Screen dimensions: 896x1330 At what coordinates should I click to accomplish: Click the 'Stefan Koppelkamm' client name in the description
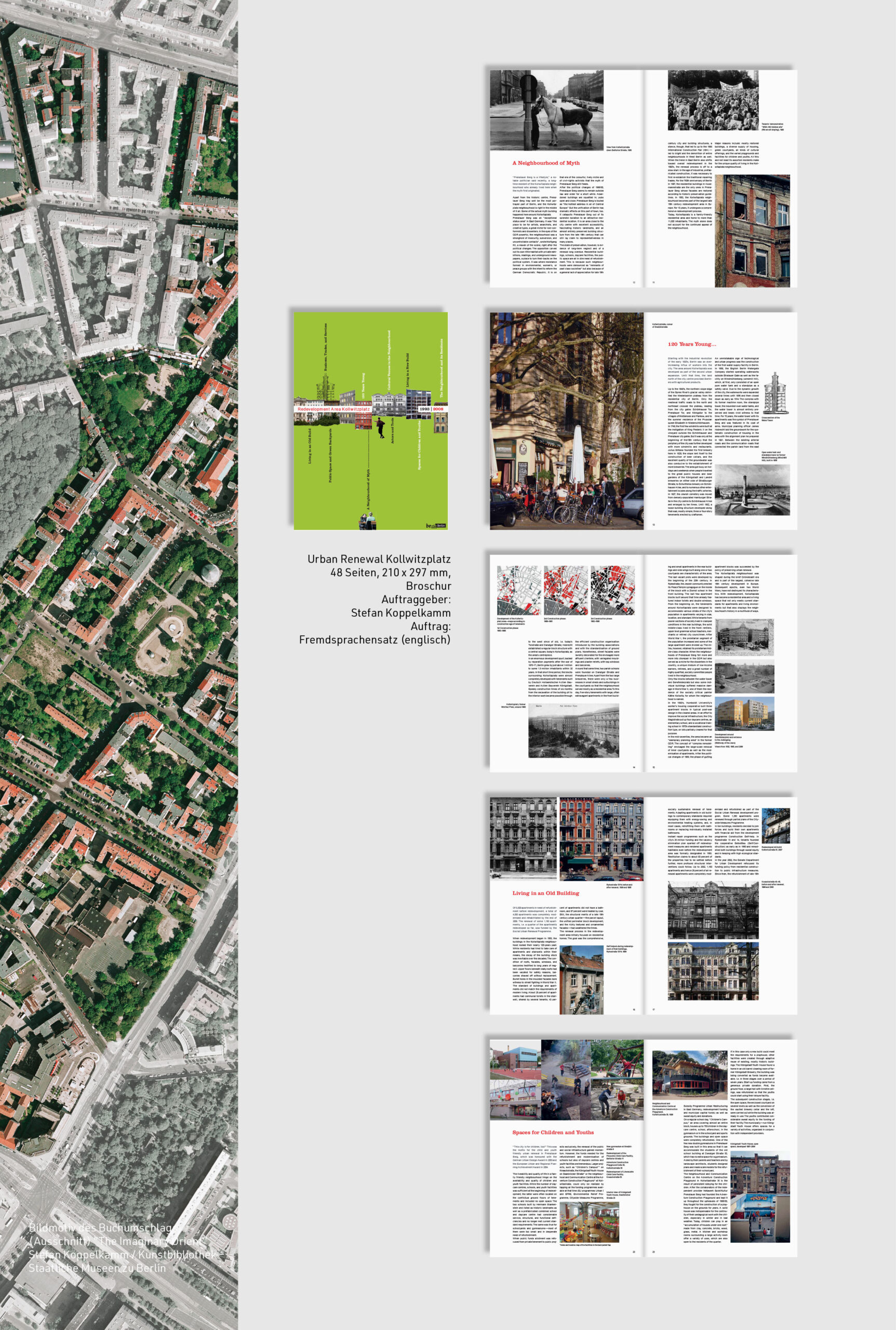(x=400, y=613)
